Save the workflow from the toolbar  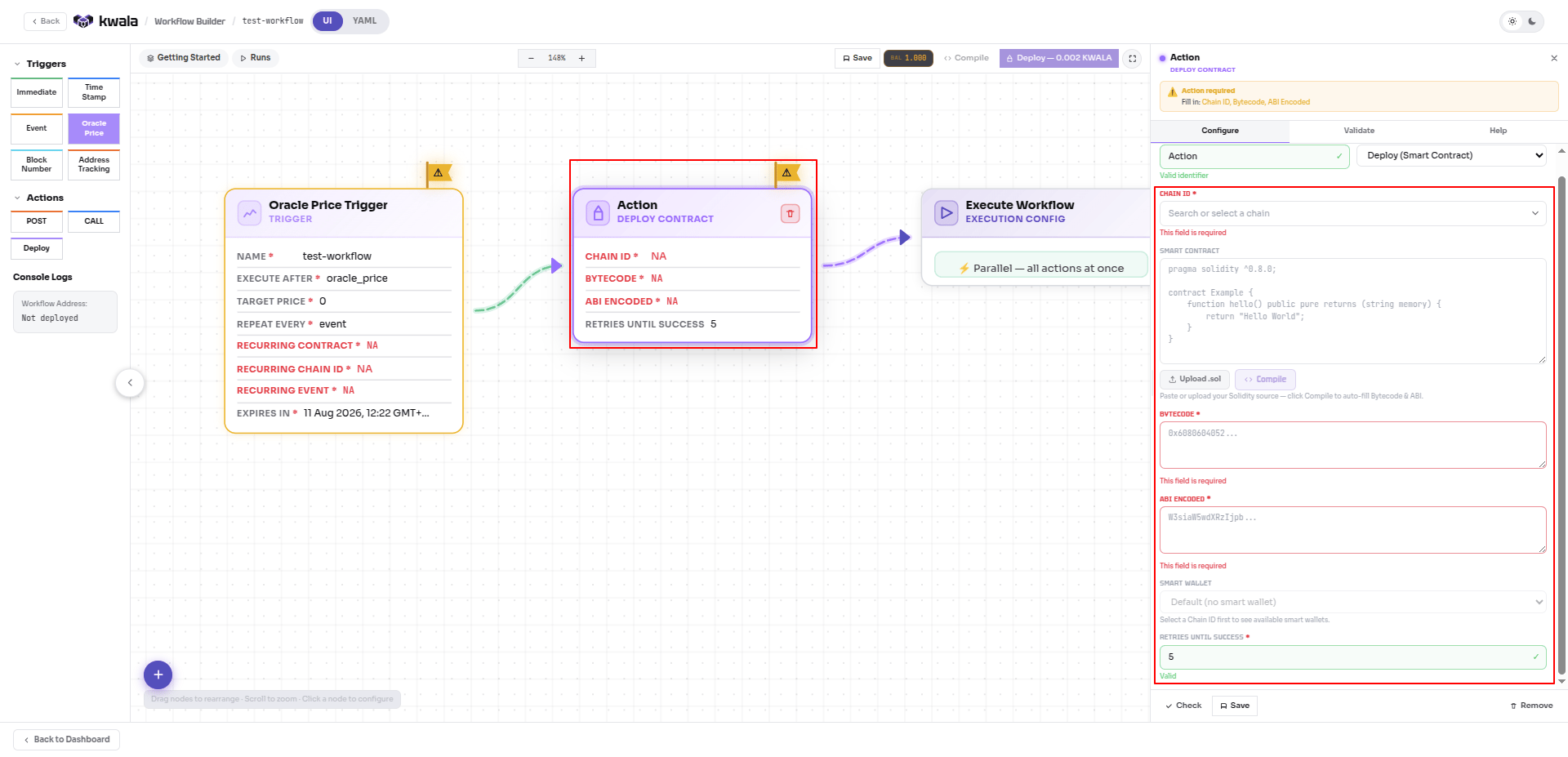(x=857, y=58)
